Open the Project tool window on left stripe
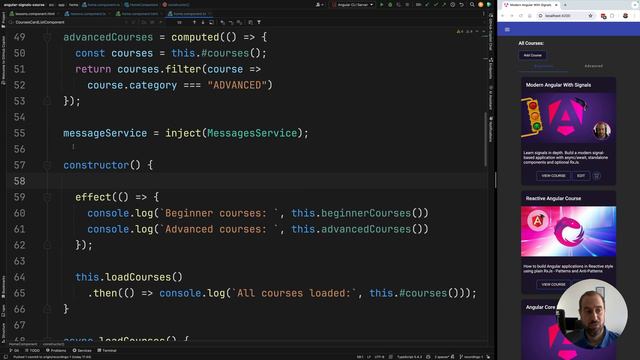The height and width of the screenshot is (360, 640). coord(3,20)
